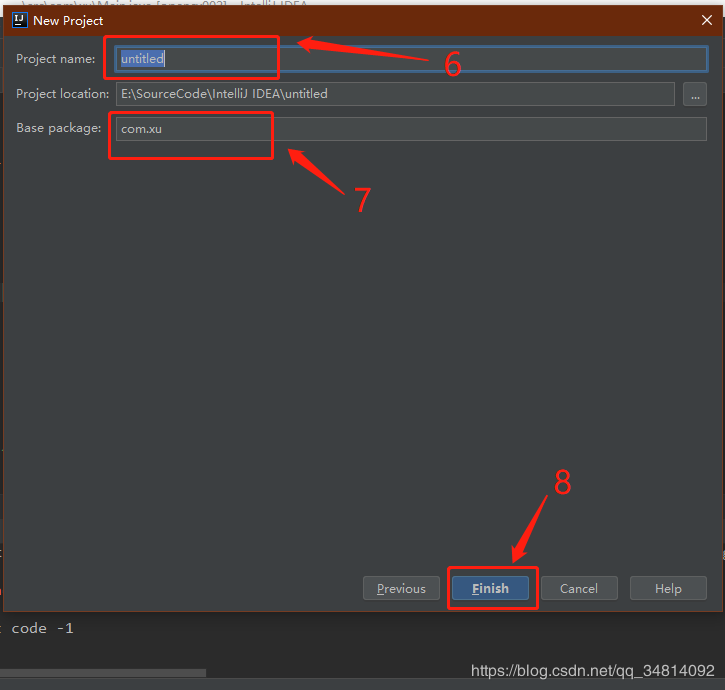
Task: Click the 'code -1' console output text
Action: (x=43, y=628)
